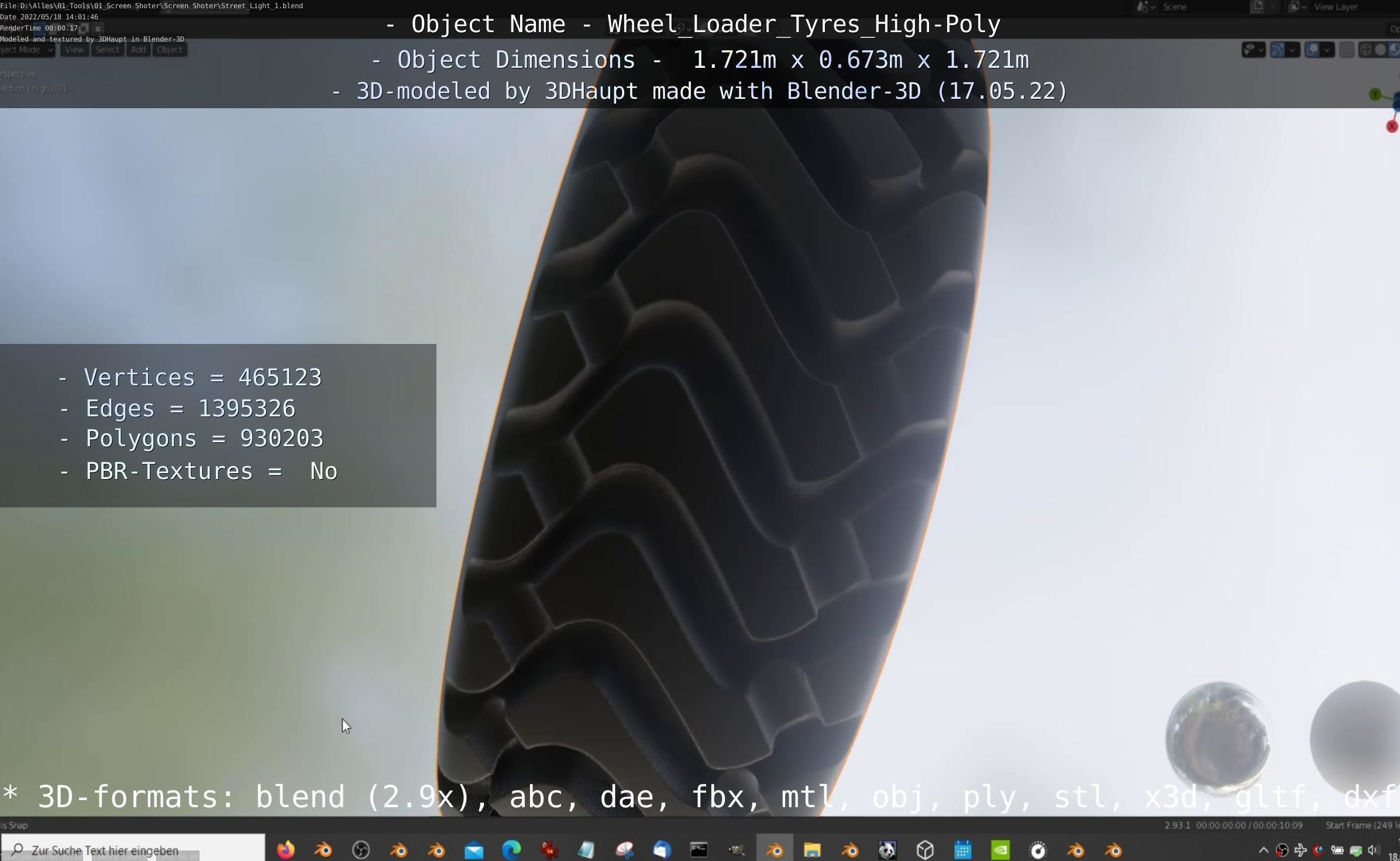Open the white cube app taskbar icon

pyautogui.click(x=925, y=849)
